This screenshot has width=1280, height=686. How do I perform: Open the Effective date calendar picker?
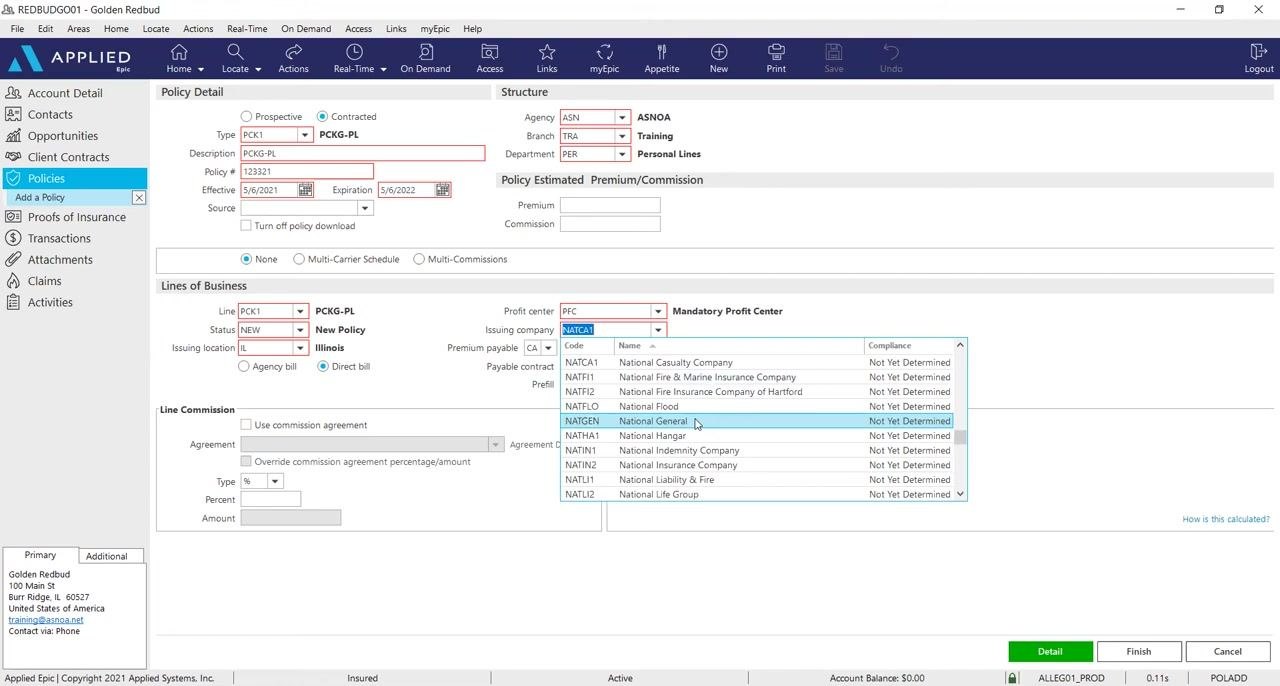click(306, 190)
